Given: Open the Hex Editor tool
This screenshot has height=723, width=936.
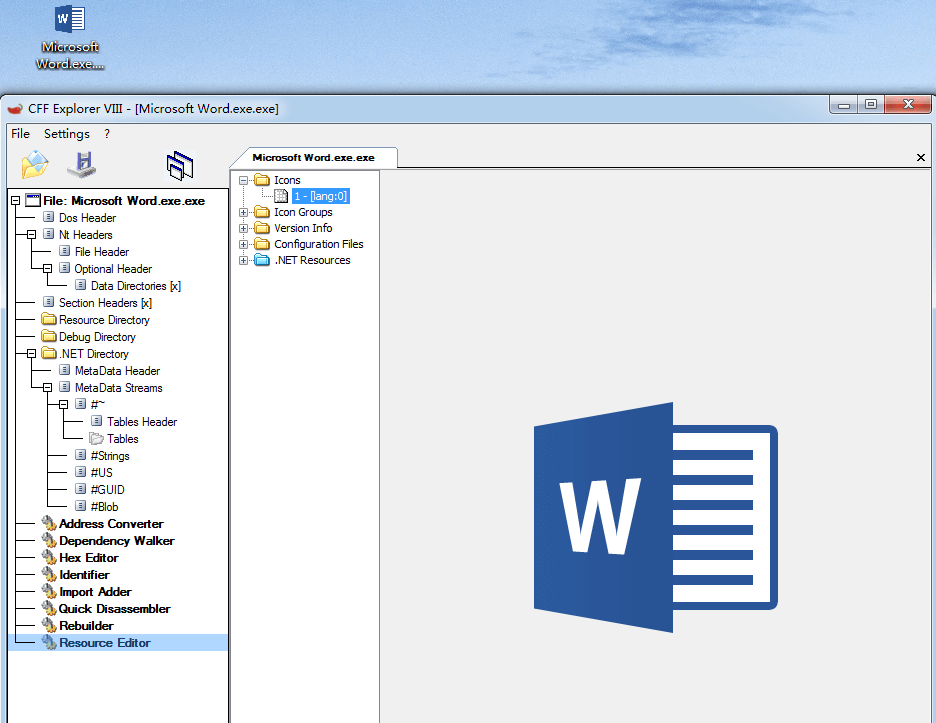Looking at the screenshot, I should click(x=88, y=558).
